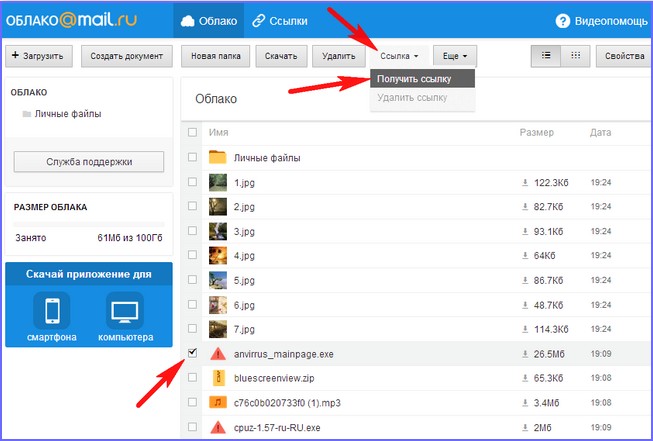Check the box for bluescreenview.zip
This screenshot has width=653, height=441.
pyautogui.click(x=192, y=377)
